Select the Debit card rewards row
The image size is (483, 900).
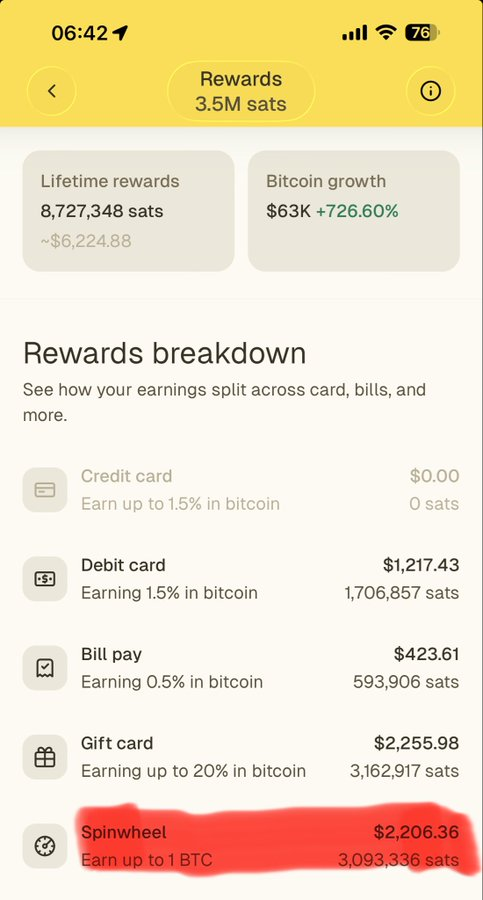pos(241,579)
